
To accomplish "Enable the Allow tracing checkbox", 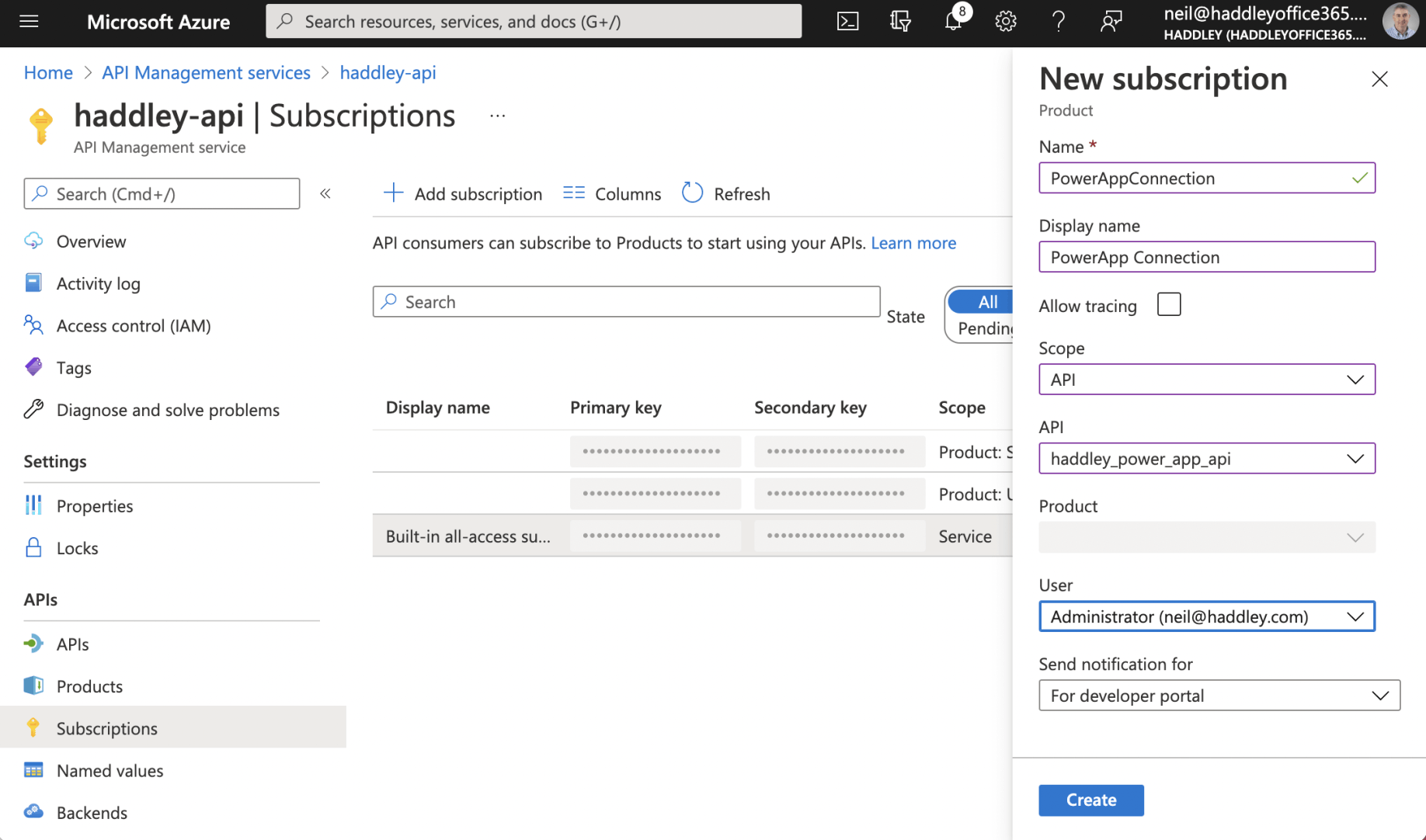I will tap(1168, 304).
